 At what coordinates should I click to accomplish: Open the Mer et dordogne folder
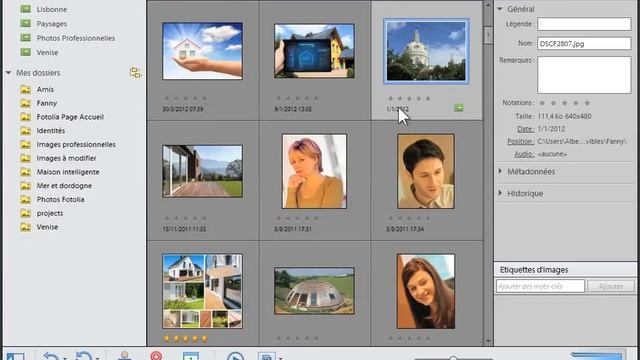64,186
